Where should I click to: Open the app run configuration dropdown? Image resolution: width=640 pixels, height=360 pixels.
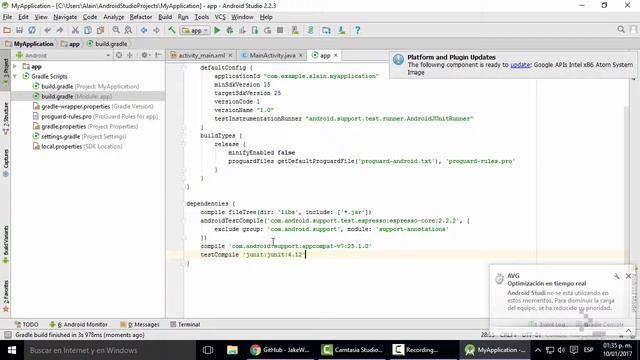pos(196,31)
